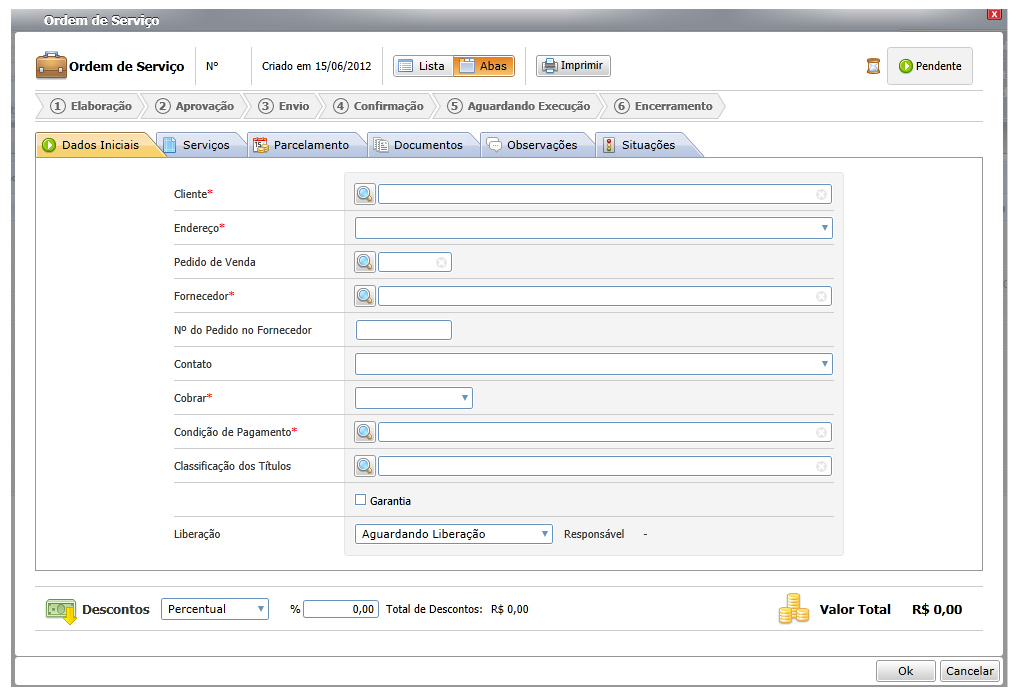Clear the Cliente field with its x icon
The image size is (1011, 698).
tap(821, 195)
